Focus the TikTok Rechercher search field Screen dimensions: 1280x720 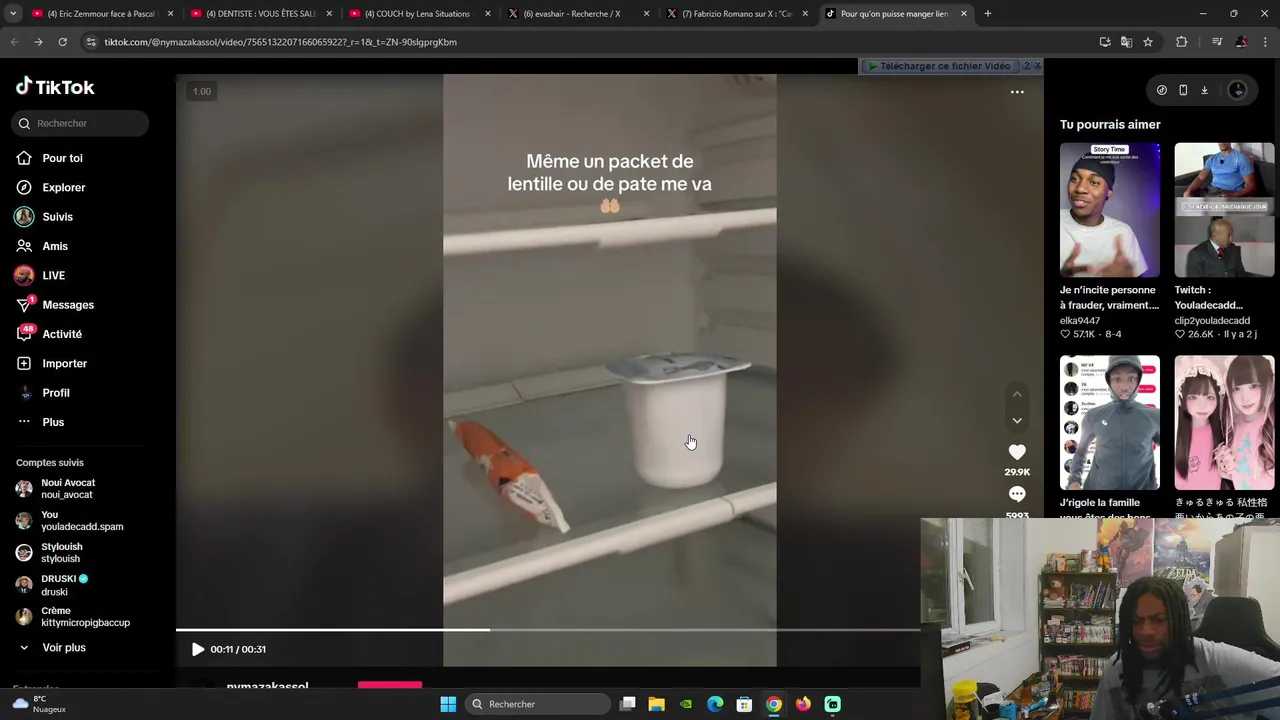tap(80, 123)
